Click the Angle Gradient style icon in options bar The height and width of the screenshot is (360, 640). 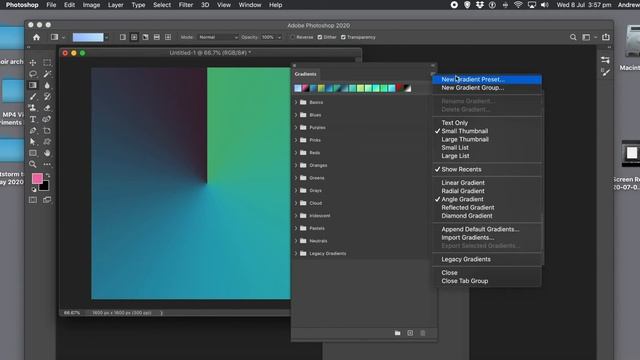click(145, 37)
